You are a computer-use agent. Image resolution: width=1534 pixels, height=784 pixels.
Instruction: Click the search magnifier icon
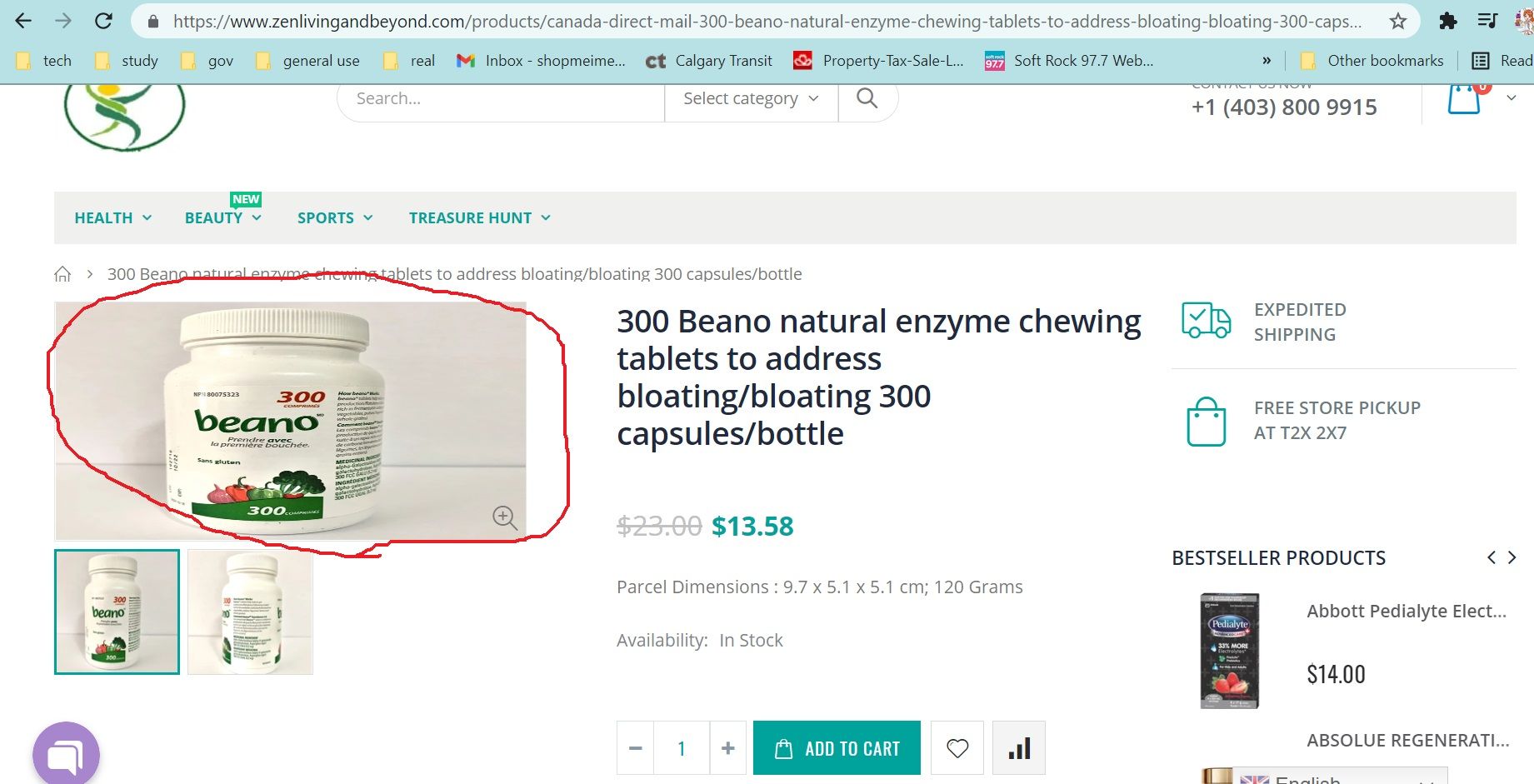tap(867, 98)
